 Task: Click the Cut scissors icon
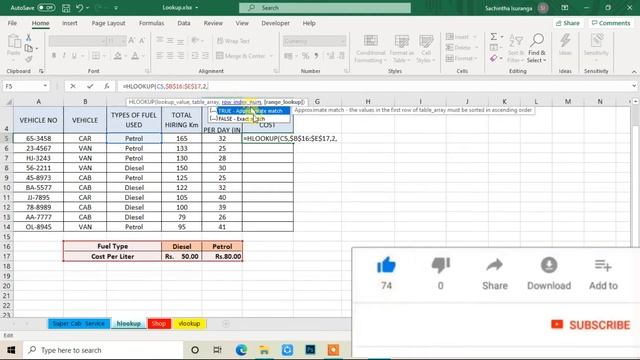[29, 38]
